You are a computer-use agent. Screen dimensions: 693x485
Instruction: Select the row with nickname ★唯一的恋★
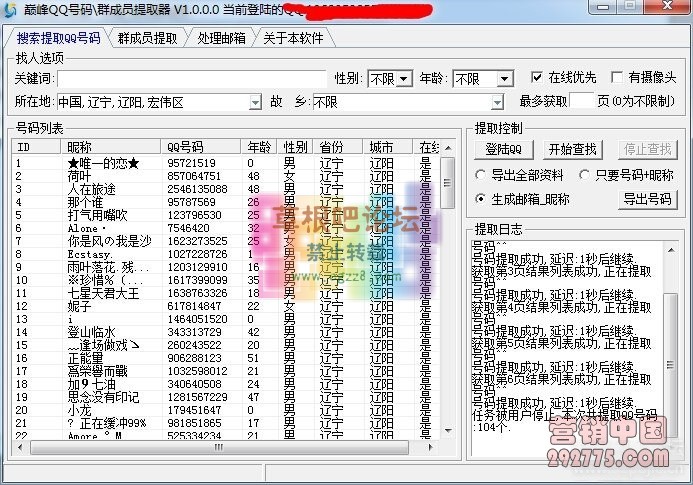pyautogui.click(x=227, y=163)
